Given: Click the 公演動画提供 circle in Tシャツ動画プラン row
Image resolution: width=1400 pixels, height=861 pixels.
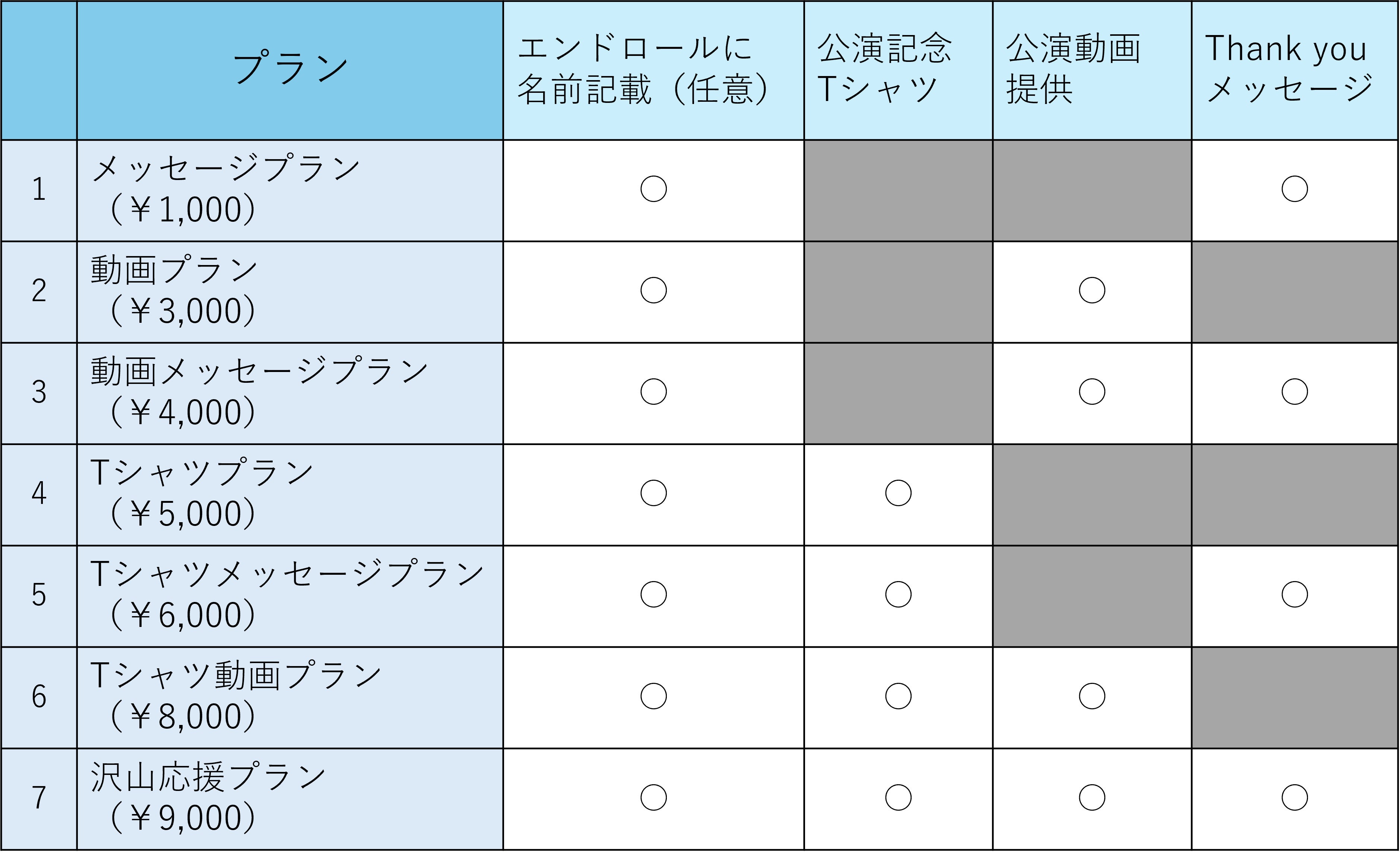Looking at the screenshot, I should click(1092, 696).
